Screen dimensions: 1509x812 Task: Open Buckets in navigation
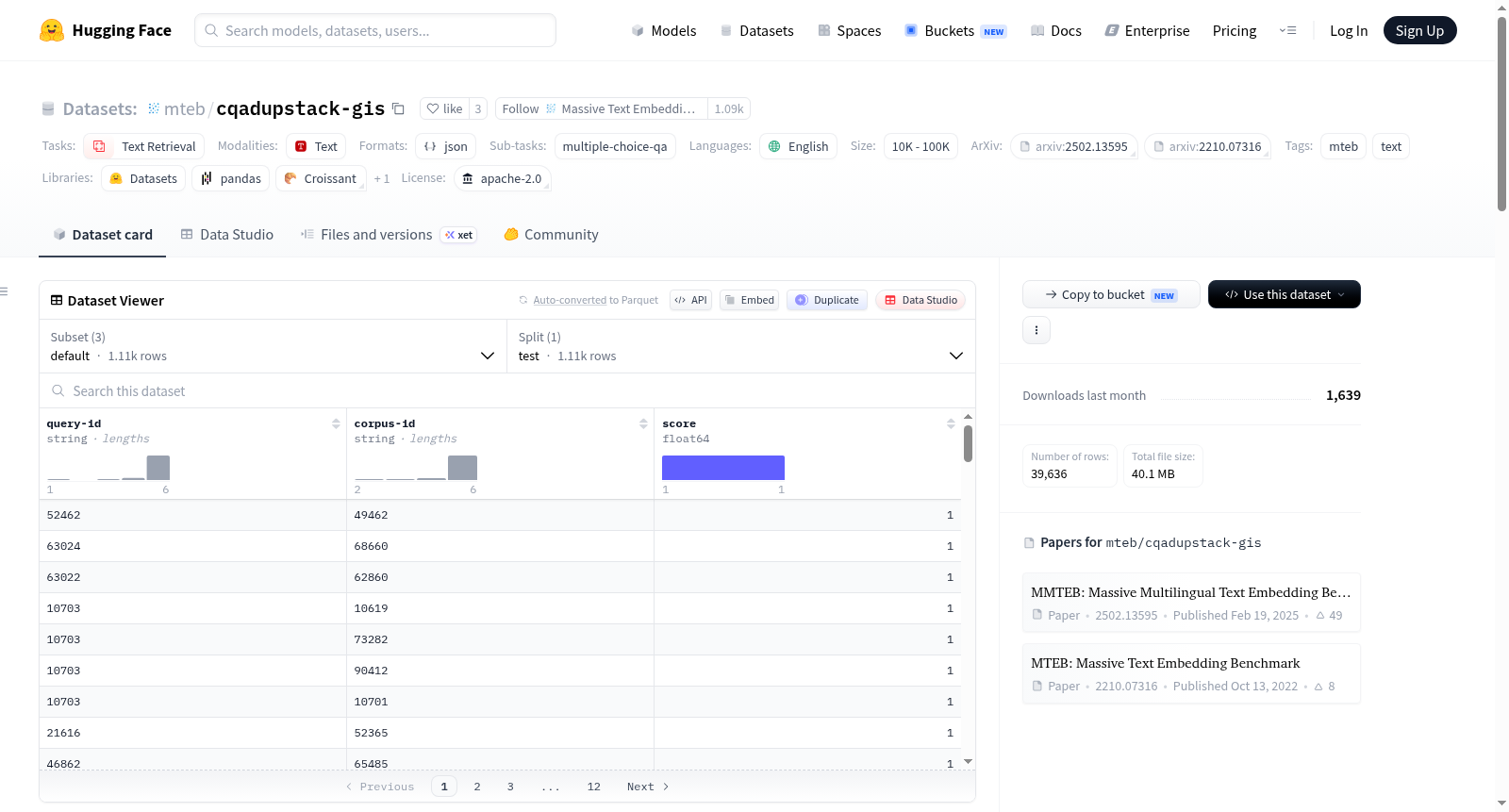tap(955, 30)
